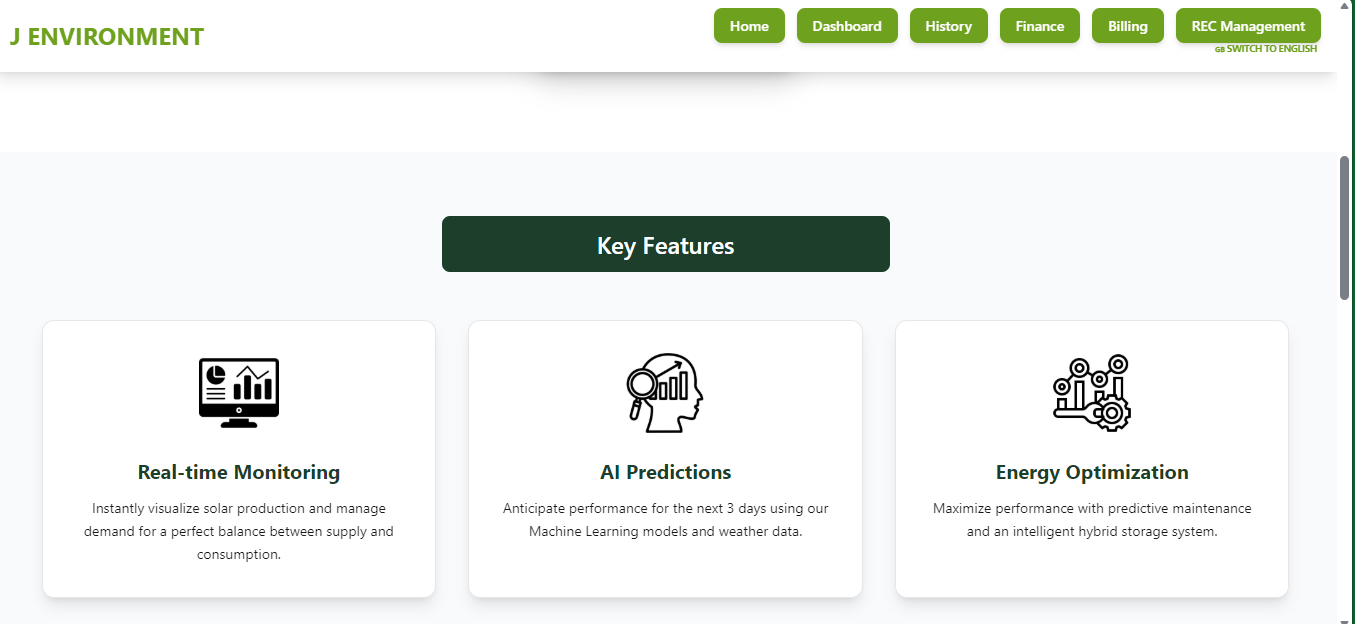Screen dimensions: 1355x624
Task: Click the Real-time Monitoring dashboard screen icon
Action: (x=239, y=393)
